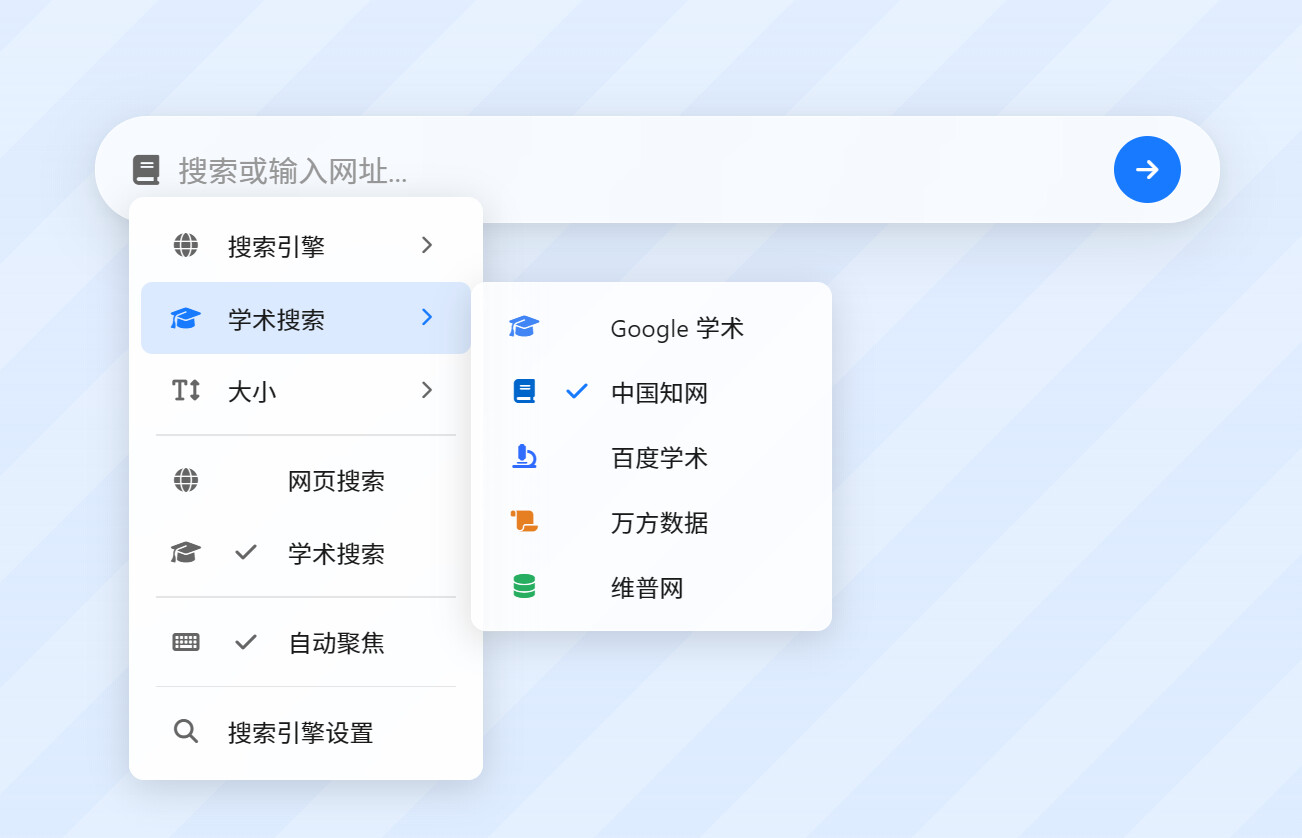Click the book icon in search bar
This screenshot has height=838, width=1302.
pos(146,170)
